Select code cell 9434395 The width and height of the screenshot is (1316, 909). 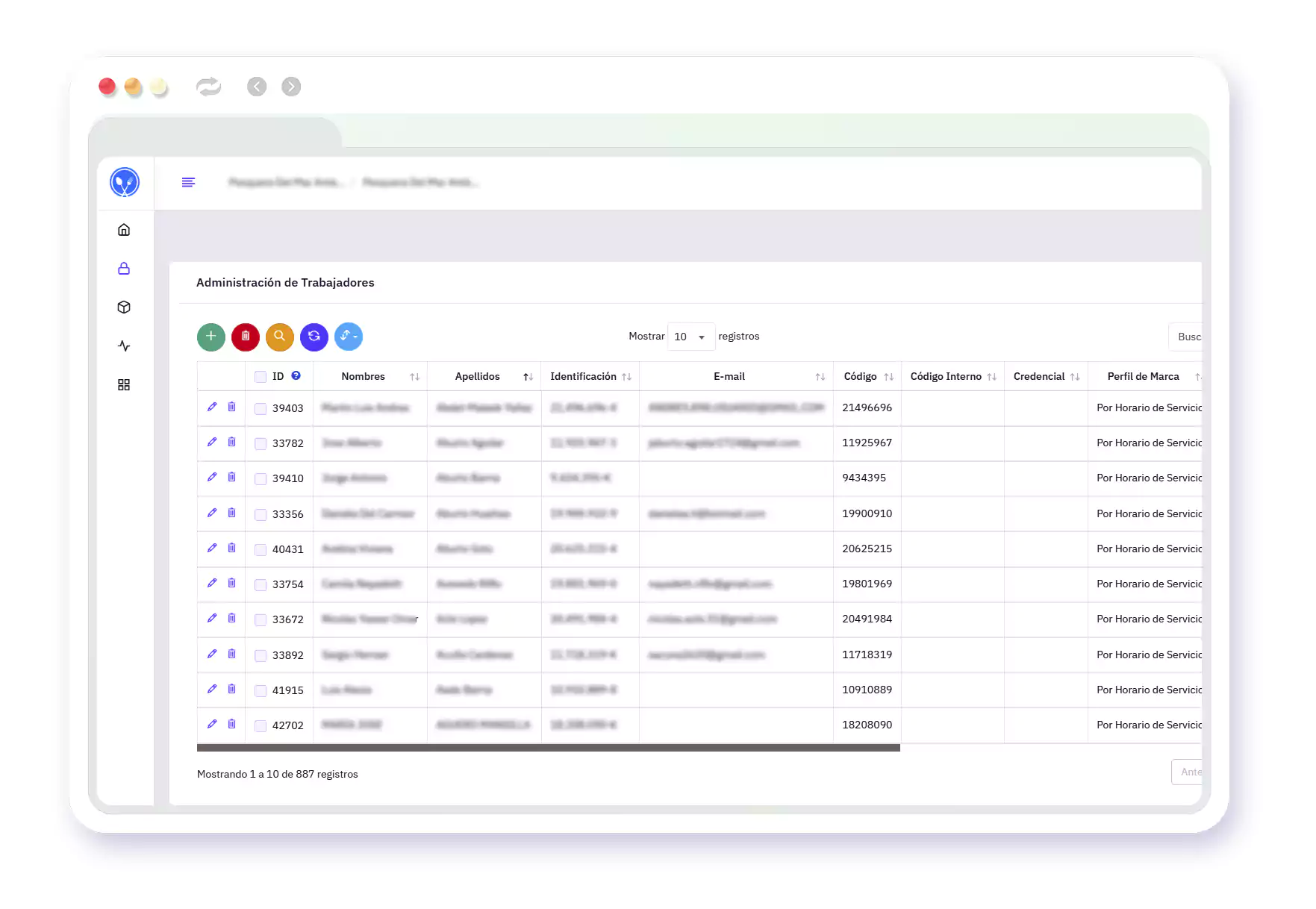864,478
